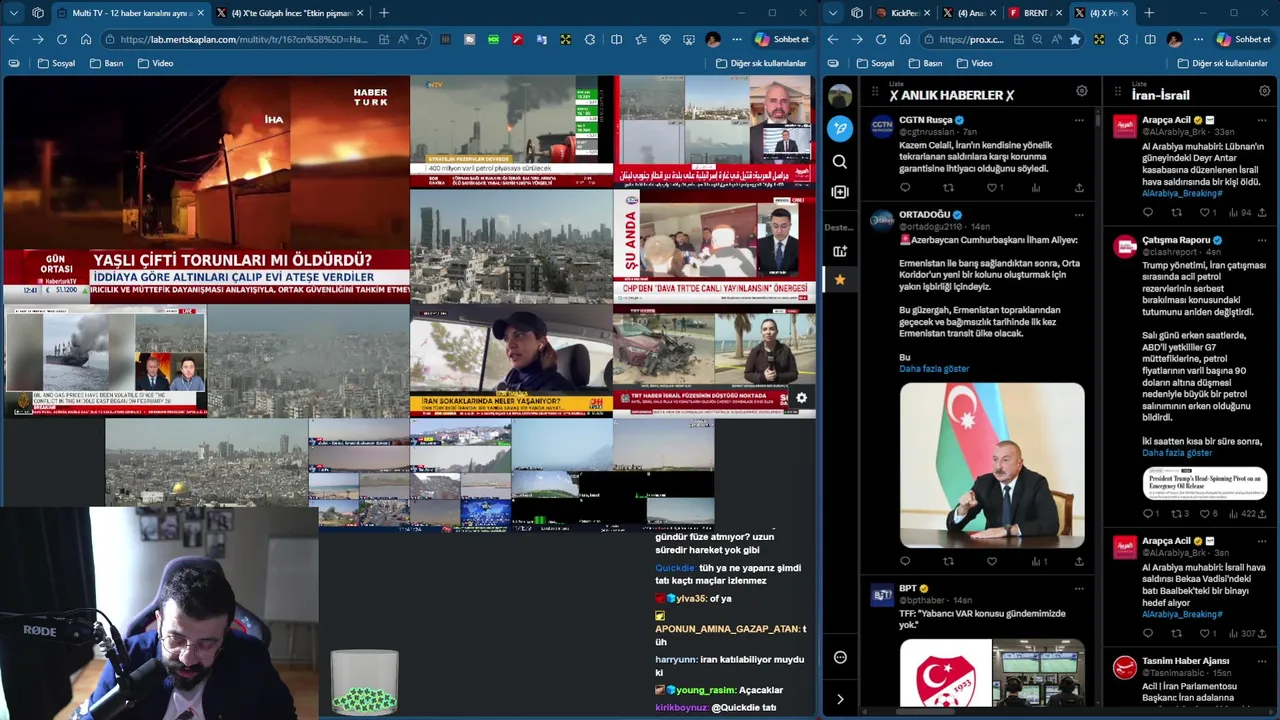Screen dimensions: 1280x720
Task: Like the CGTN Rusça post
Action: (x=992, y=188)
